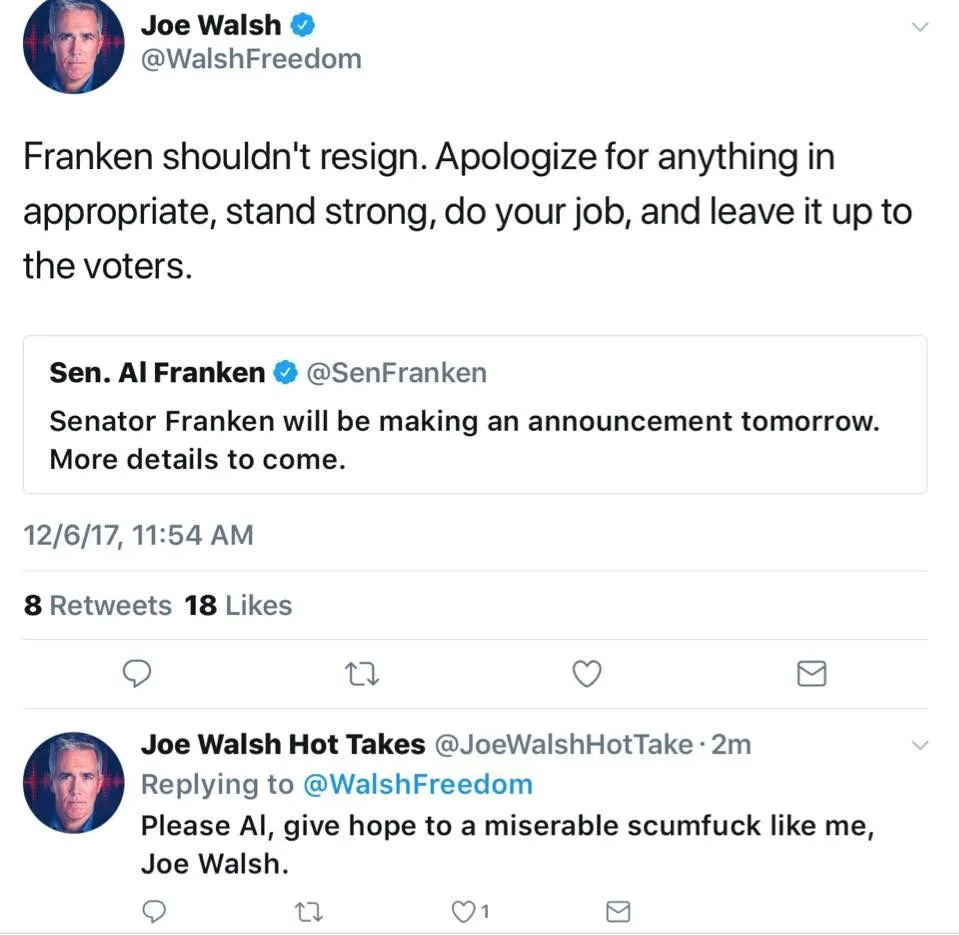Open the quoted Sen. Al Franken tweet

point(475,440)
